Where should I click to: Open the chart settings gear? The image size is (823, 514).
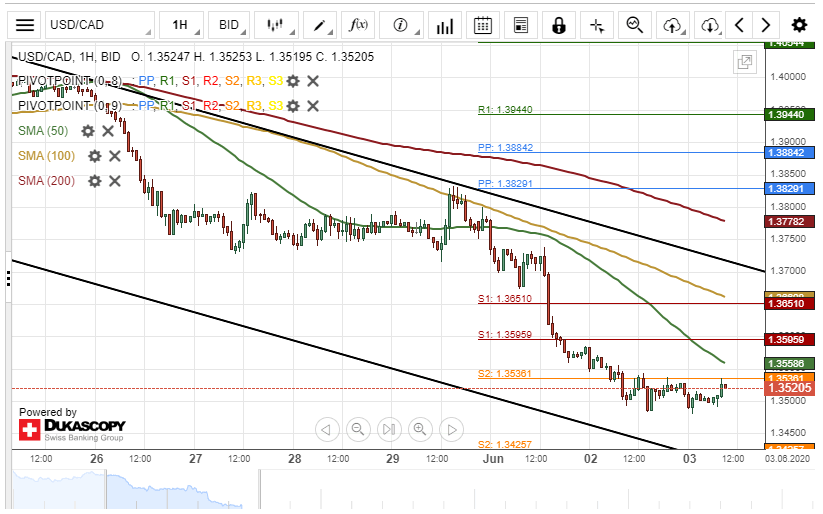coord(799,25)
